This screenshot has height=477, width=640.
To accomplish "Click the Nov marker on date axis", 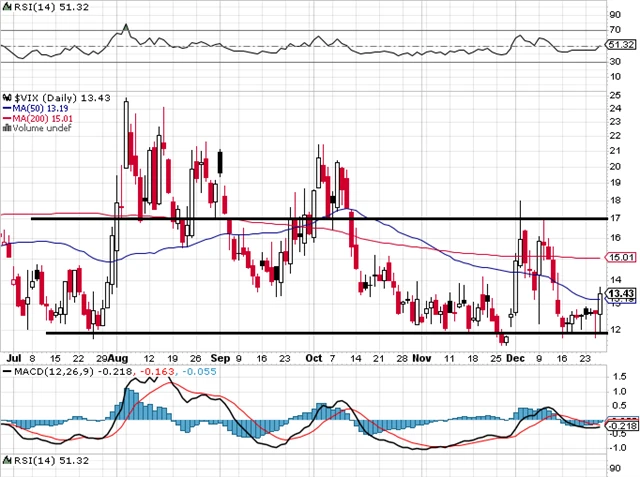I will (x=419, y=356).
